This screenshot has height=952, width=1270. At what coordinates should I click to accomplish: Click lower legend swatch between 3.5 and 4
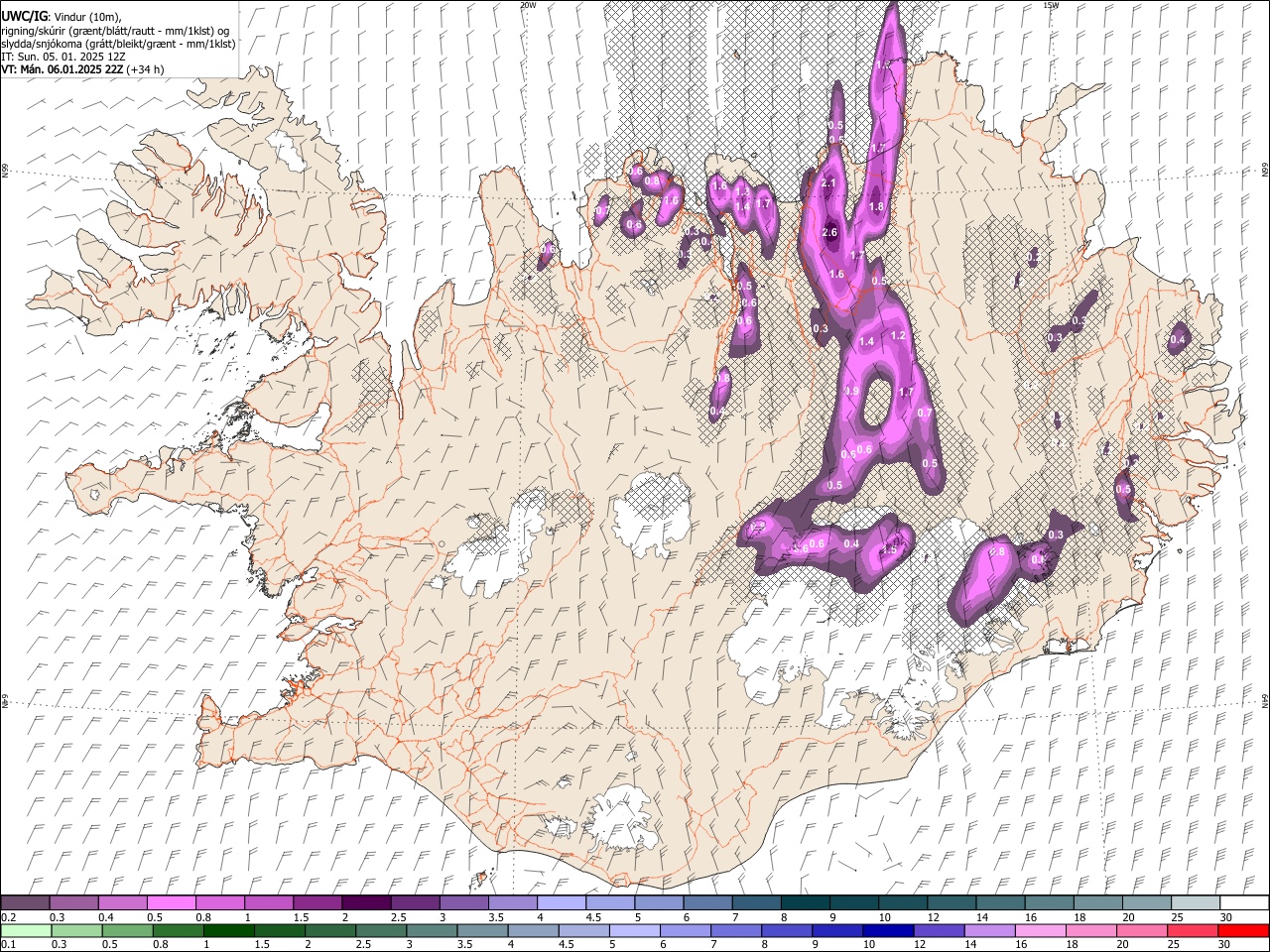coord(483,931)
